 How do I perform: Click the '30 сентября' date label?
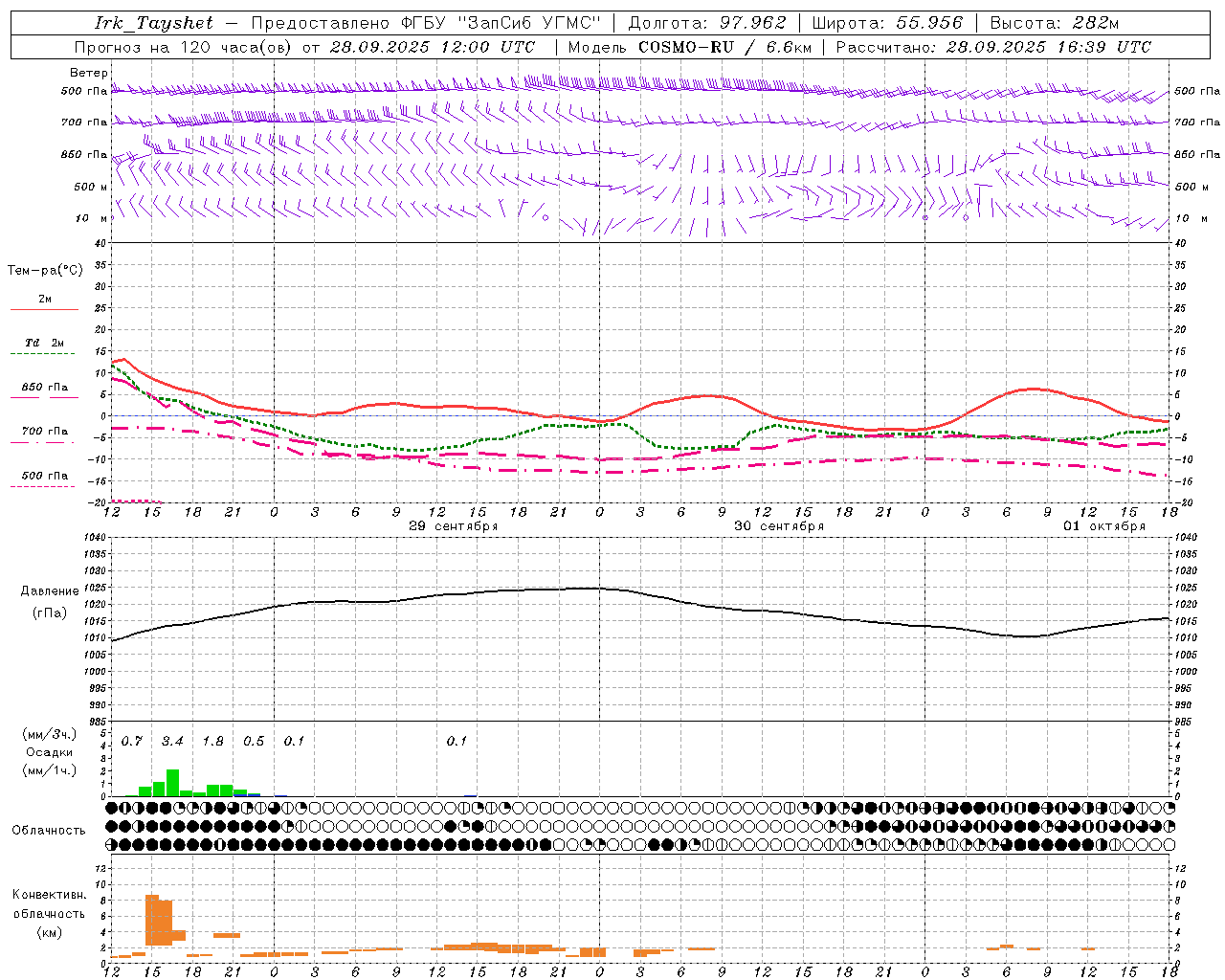pyautogui.click(x=778, y=526)
